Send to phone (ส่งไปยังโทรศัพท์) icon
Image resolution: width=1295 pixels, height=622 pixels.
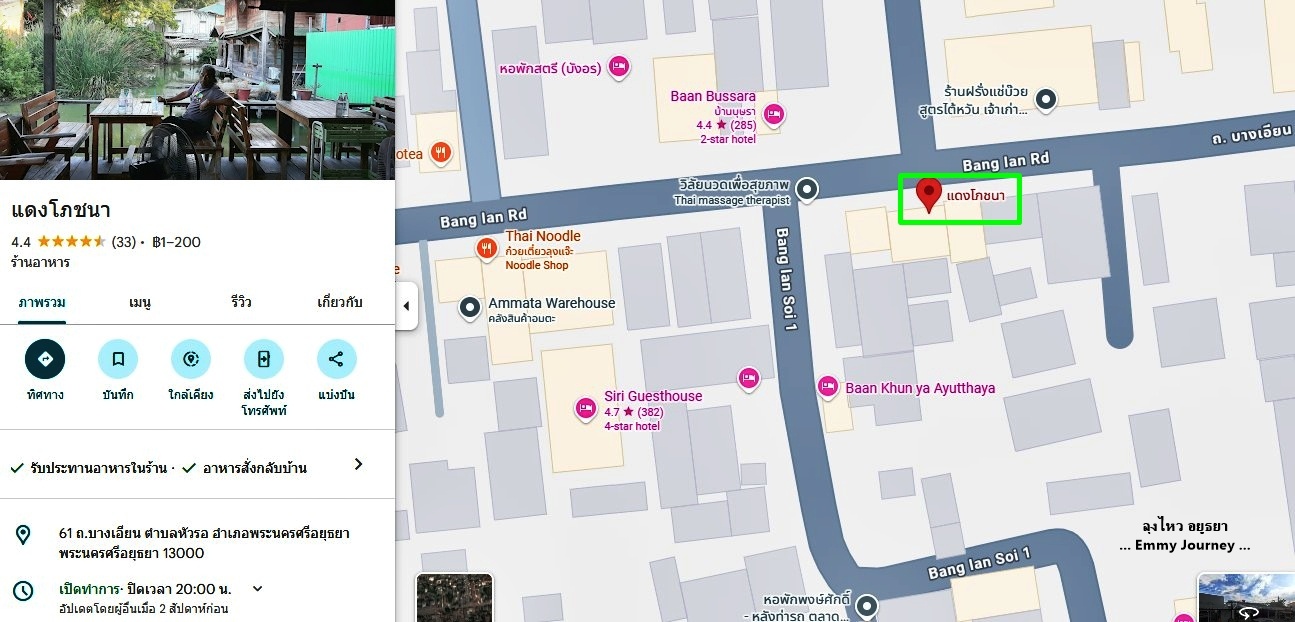pyautogui.click(x=264, y=359)
